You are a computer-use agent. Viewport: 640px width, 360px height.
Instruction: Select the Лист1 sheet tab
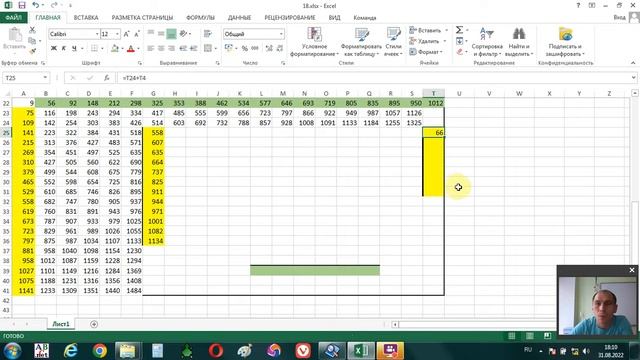[61, 324]
